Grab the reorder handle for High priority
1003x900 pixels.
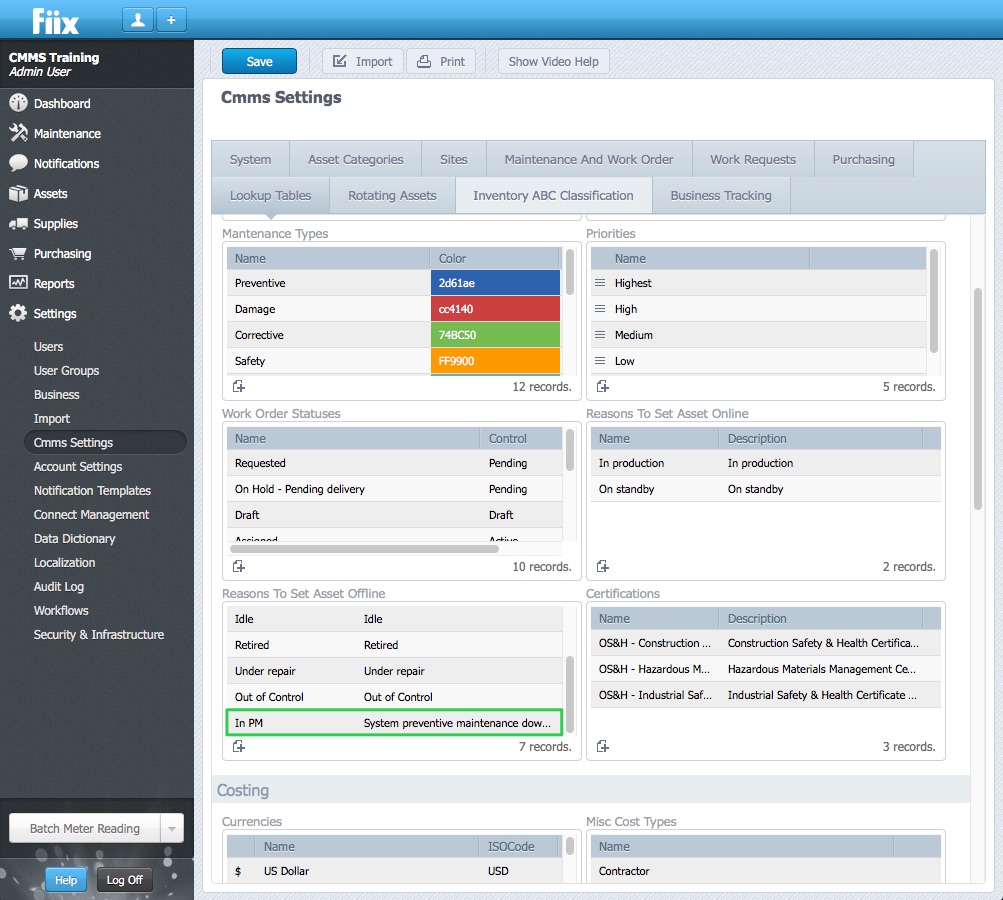coord(600,308)
